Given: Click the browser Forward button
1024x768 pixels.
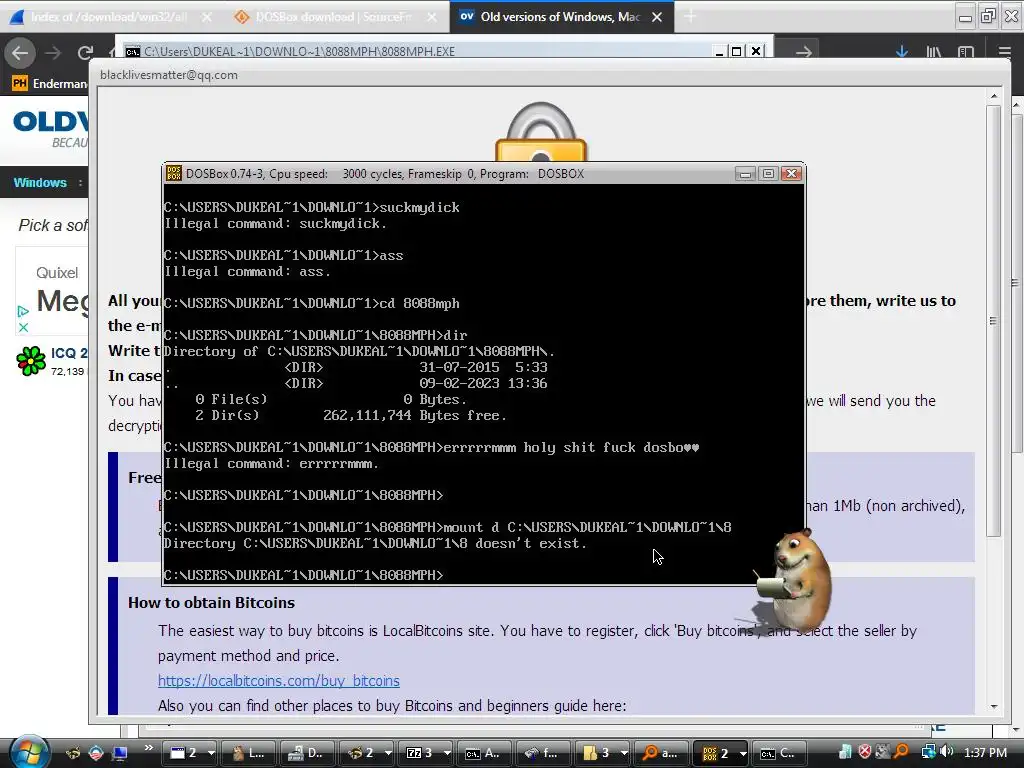Looking at the screenshot, I should pyautogui.click(x=53, y=53).
